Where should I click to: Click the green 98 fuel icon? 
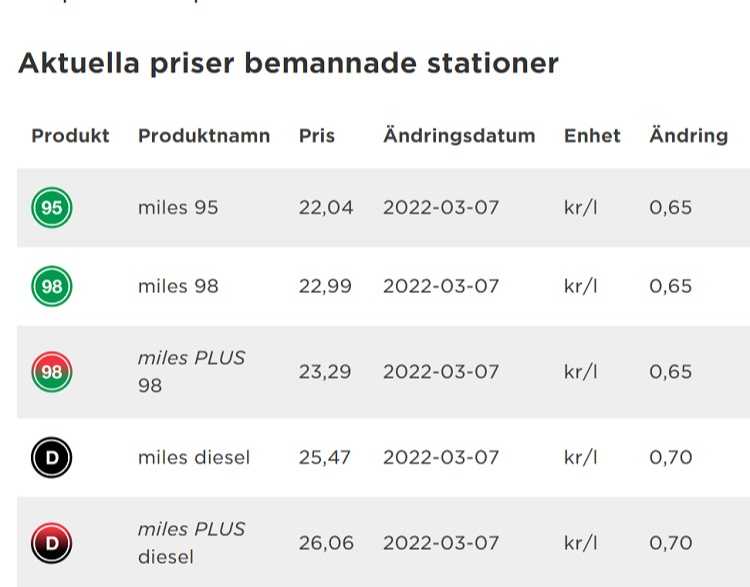coord(52,286)
